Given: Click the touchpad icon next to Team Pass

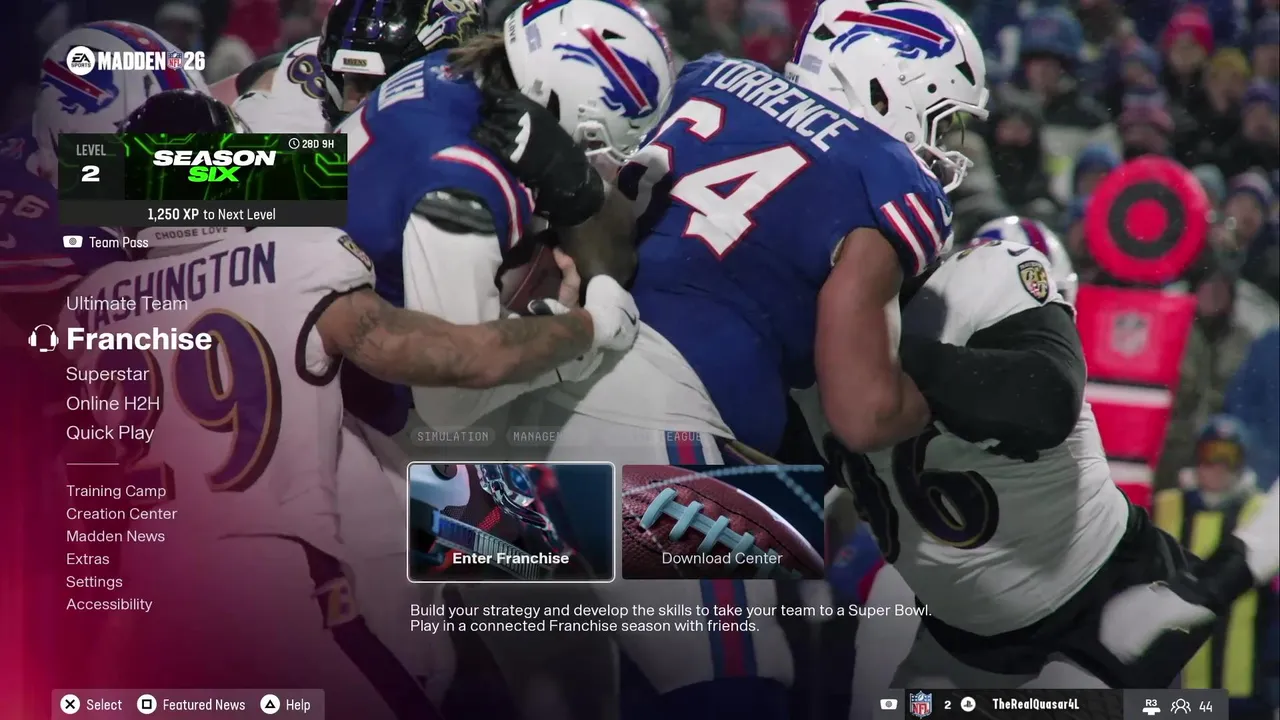Looking at the screenshot, I should pyautogui.click(x=72, y=242).
